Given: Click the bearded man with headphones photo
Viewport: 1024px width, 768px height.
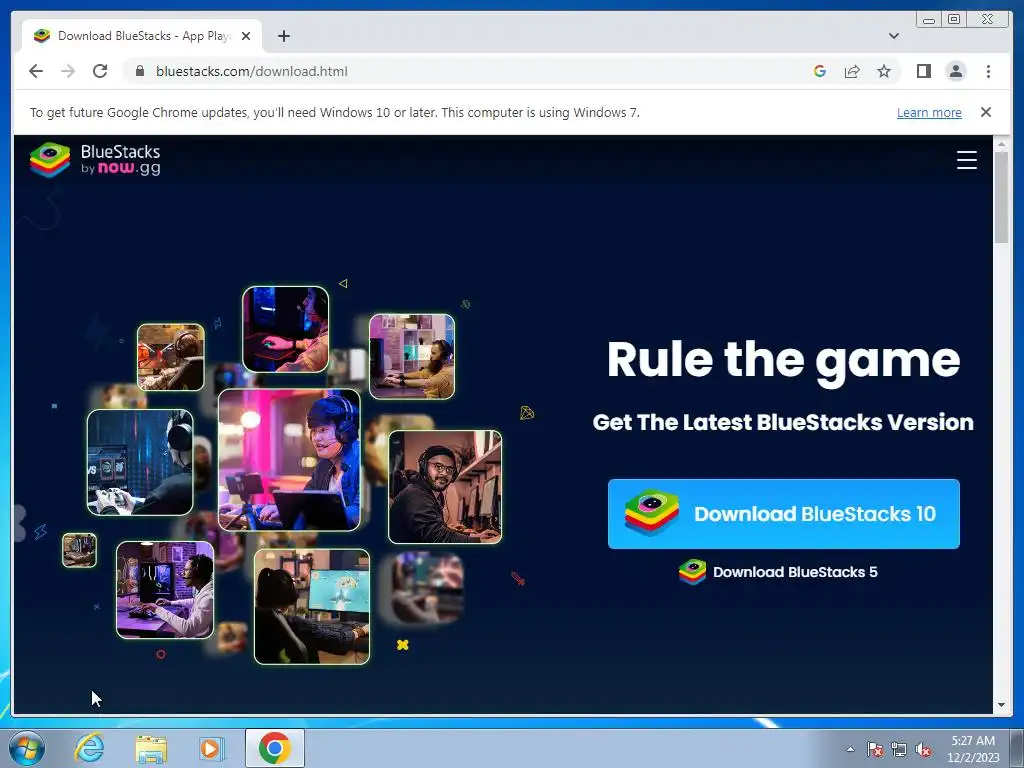Looking at the screenshot, I should (445, 487).
